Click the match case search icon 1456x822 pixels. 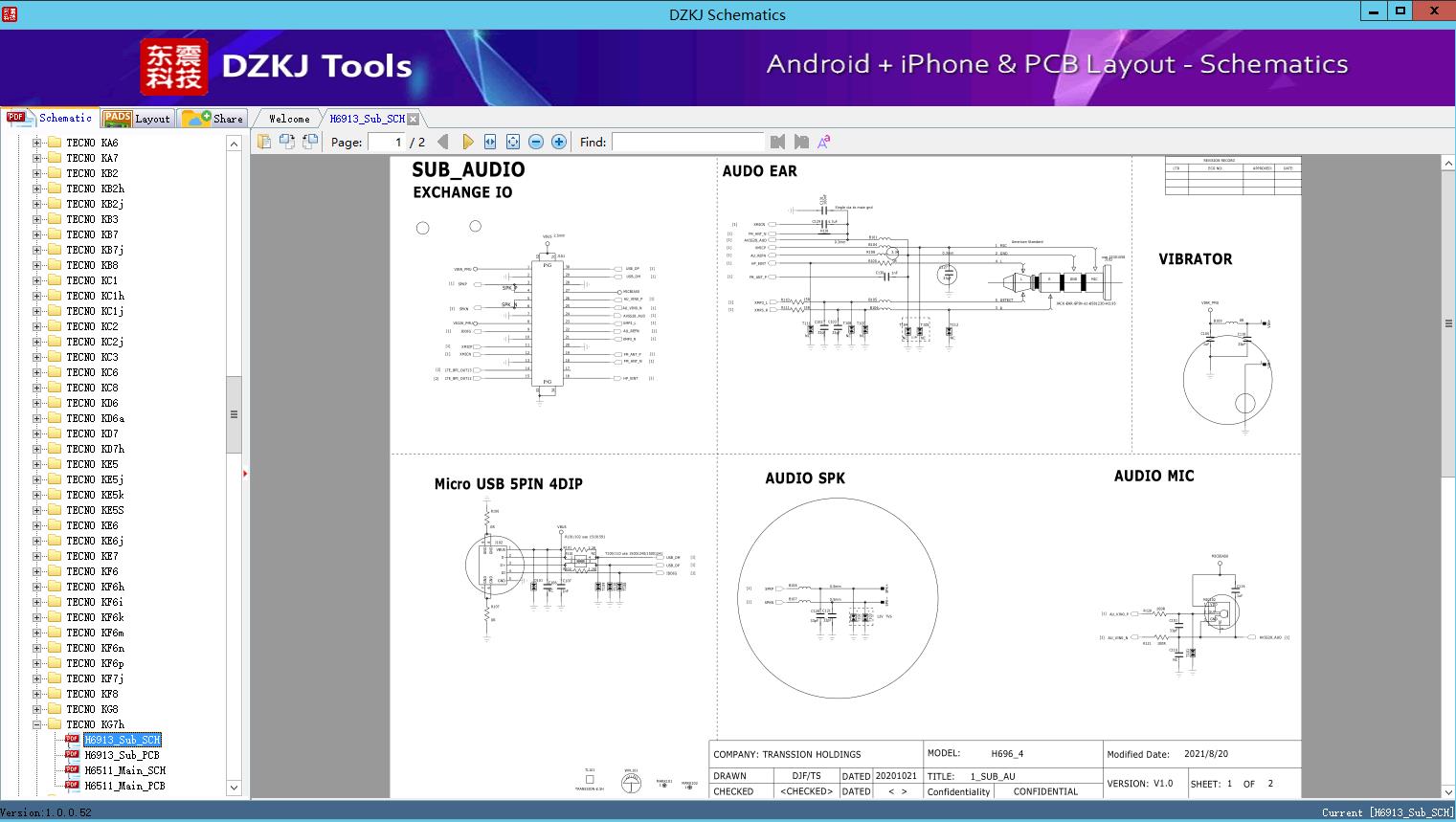(x=824, y=142)
